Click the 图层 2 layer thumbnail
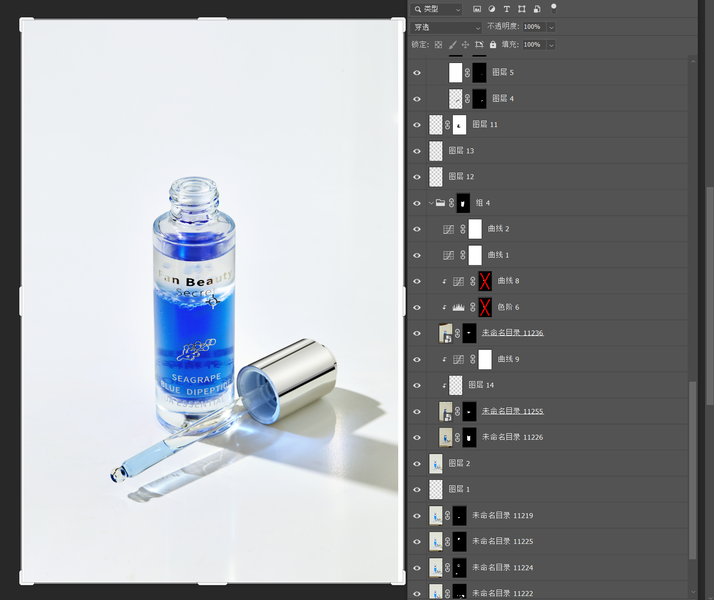 436,463
